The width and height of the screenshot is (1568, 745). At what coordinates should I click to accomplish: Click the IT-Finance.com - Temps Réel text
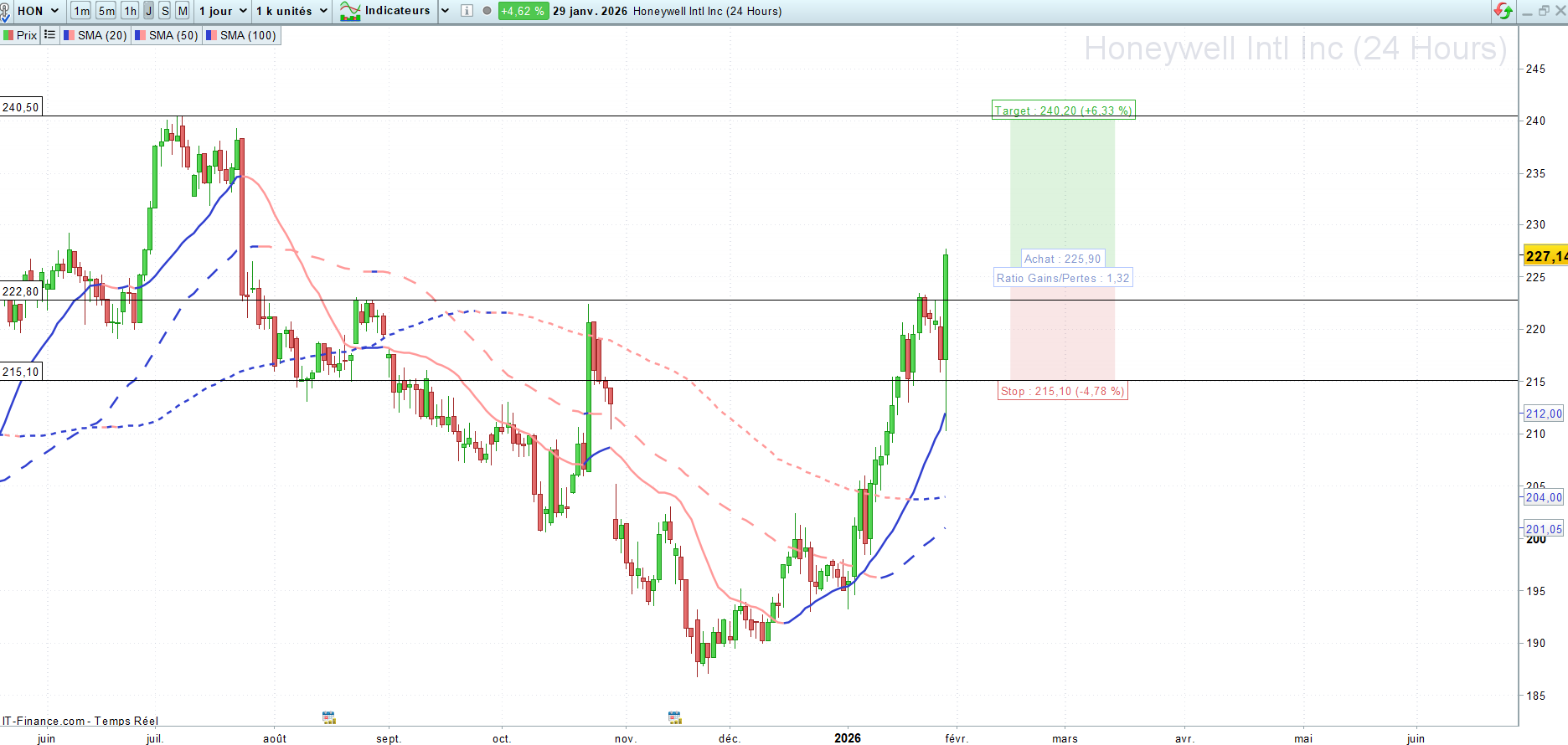[x=80, y=721]
